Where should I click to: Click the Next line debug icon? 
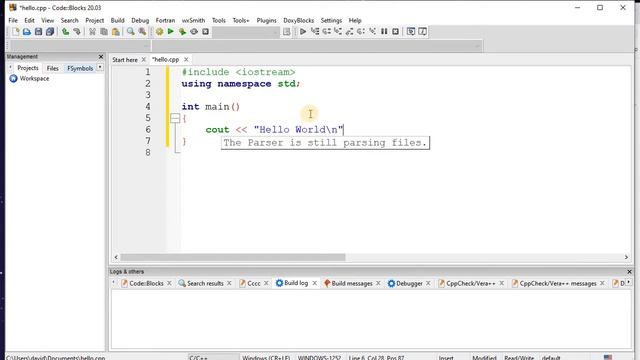click(x=327, y=31)
